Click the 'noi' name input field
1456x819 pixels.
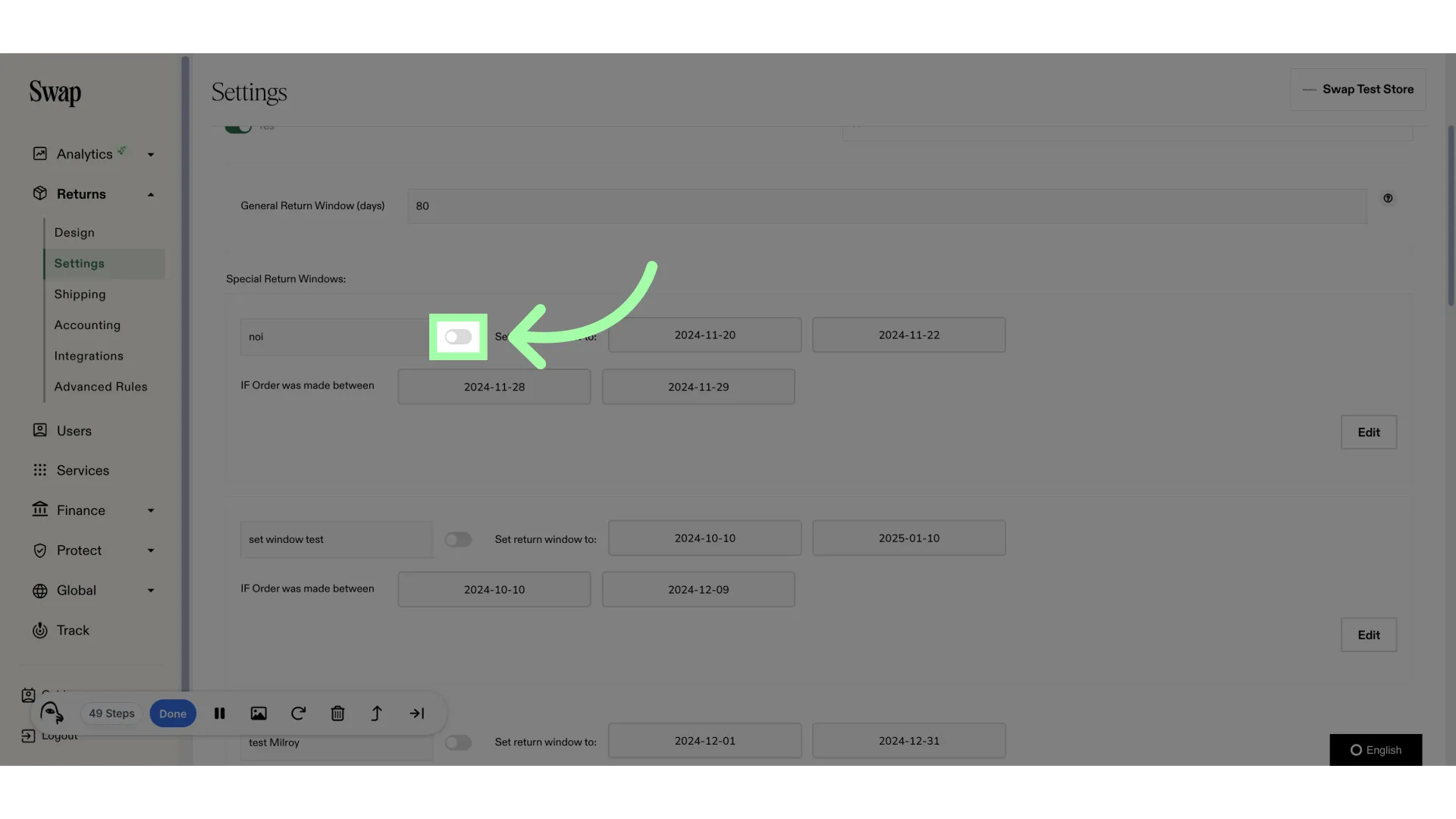(x=337, y=337)
